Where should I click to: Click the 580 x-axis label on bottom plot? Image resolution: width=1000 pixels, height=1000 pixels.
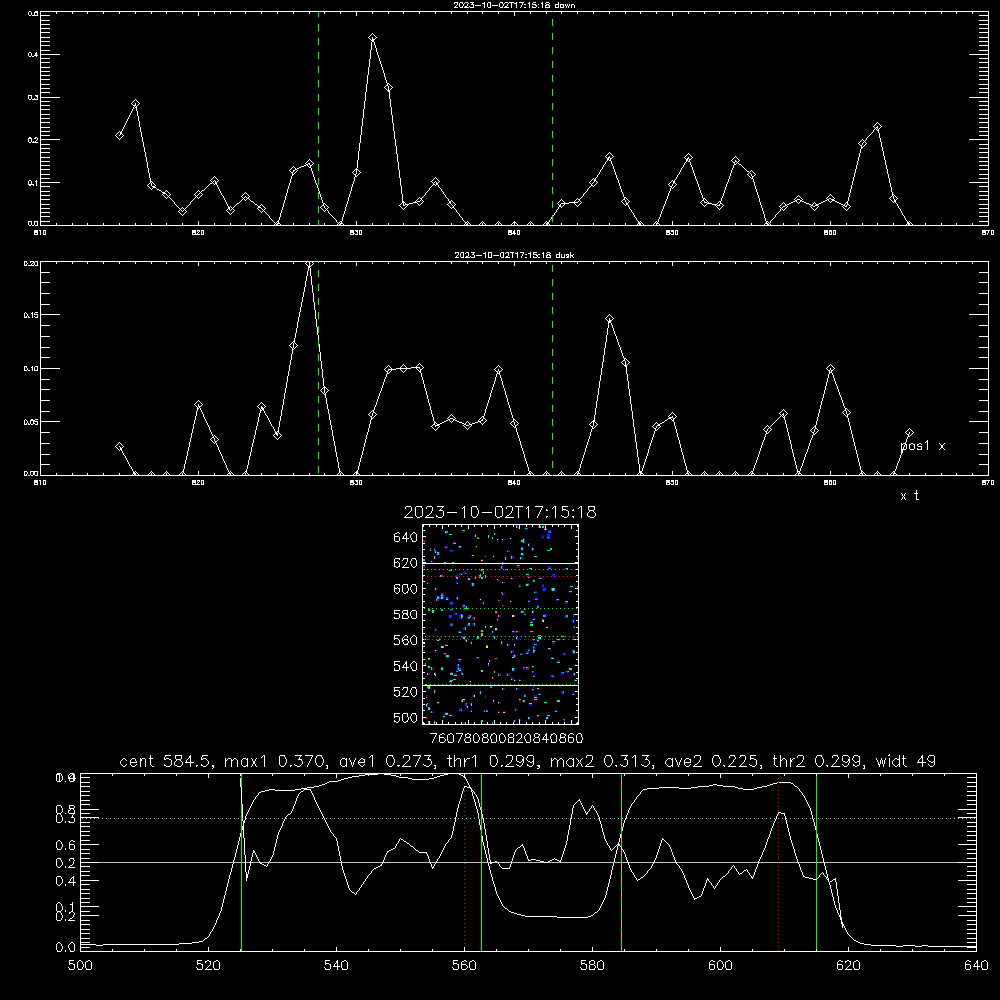click(x=592, y=966)
